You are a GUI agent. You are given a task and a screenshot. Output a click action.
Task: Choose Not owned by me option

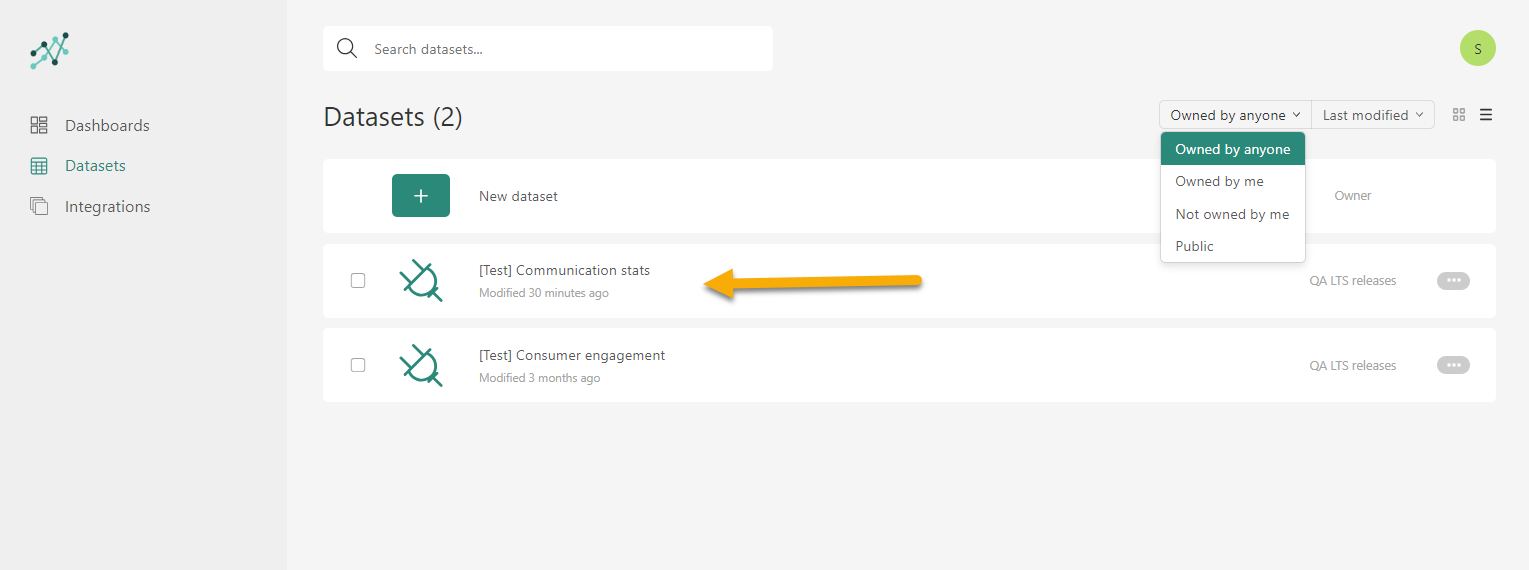coord(1232,214)
